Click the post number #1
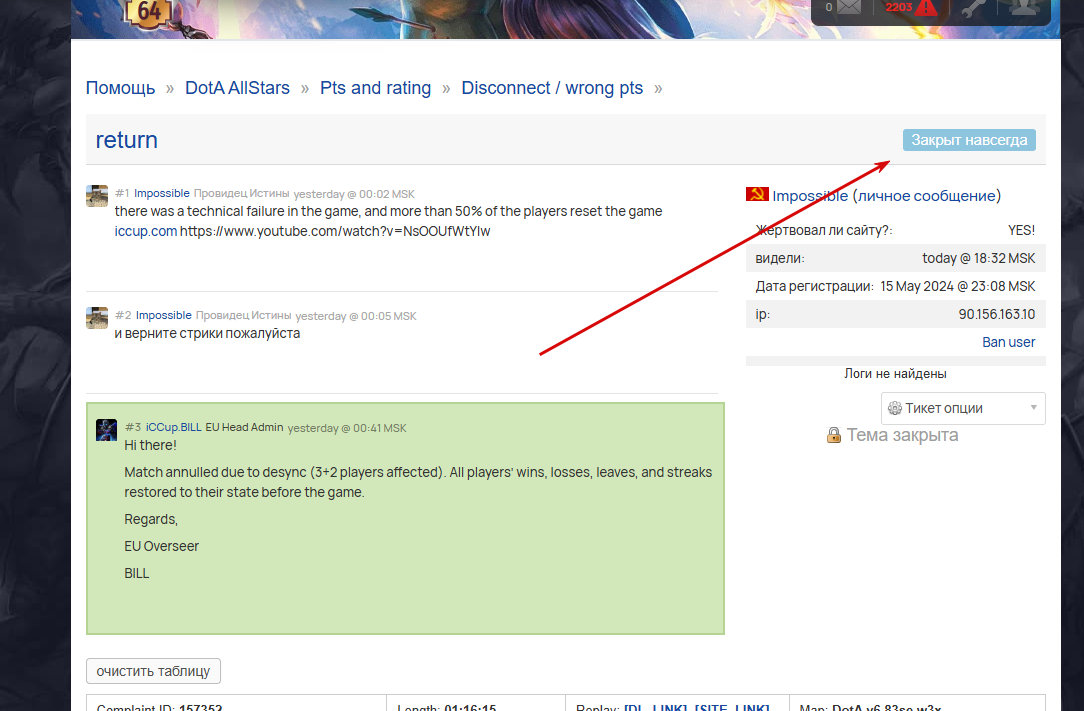The height and width of the screenshot is (711, 1084). click(122, 193)
